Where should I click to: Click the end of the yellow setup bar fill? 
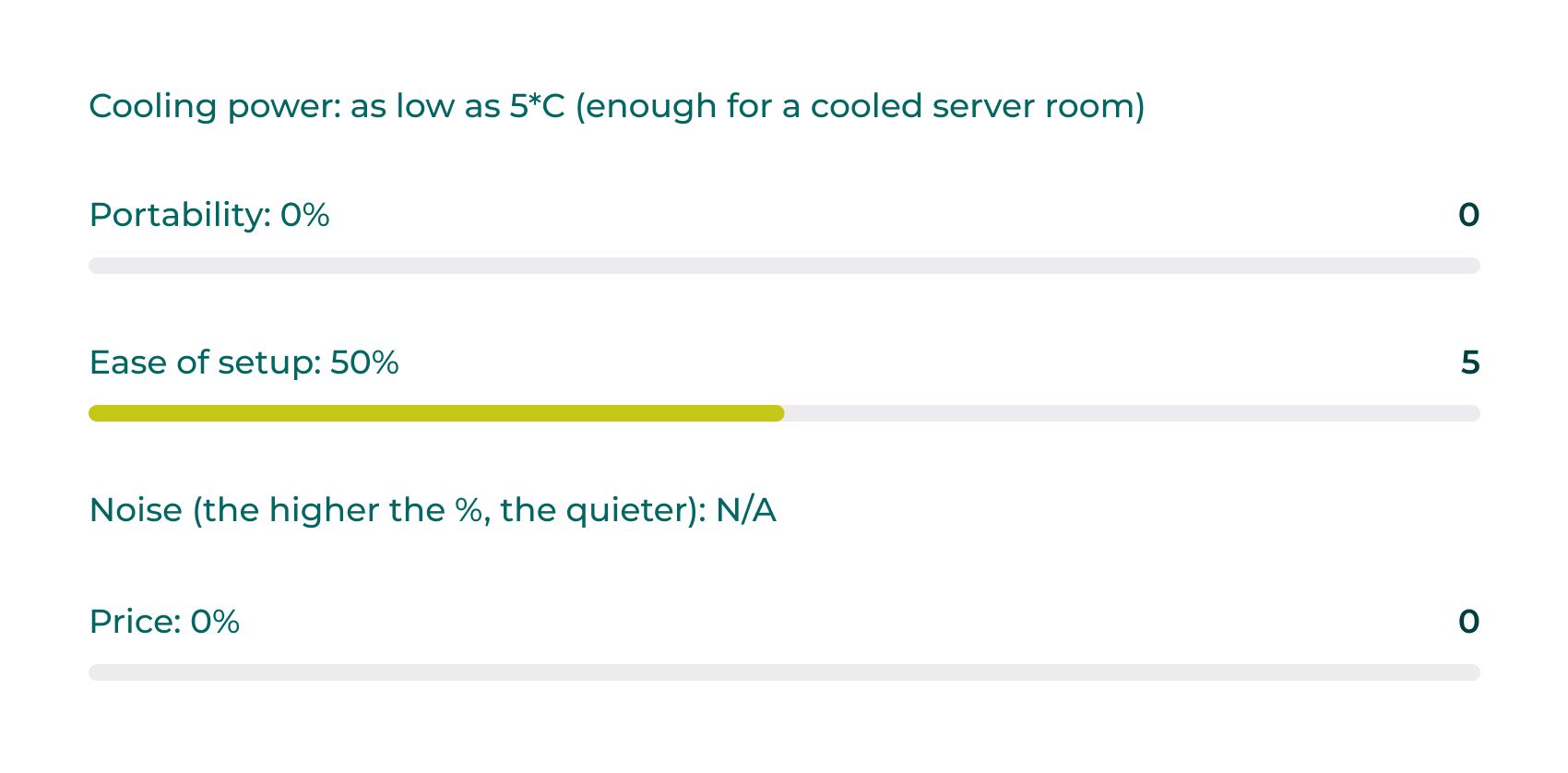coord(778,413)
